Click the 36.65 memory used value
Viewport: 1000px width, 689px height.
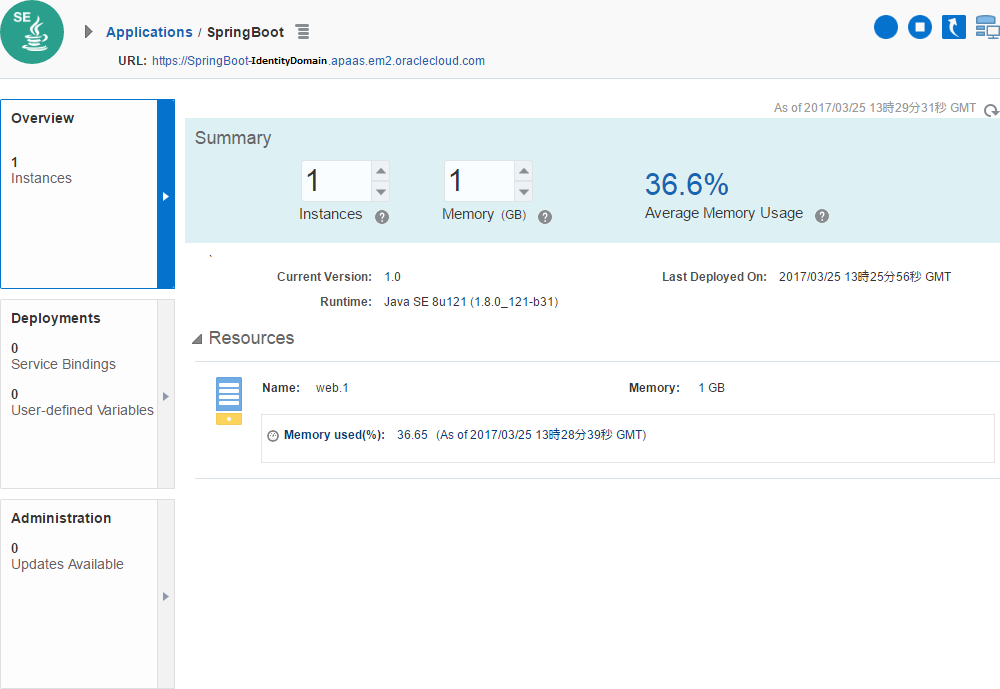coord(412,435)
